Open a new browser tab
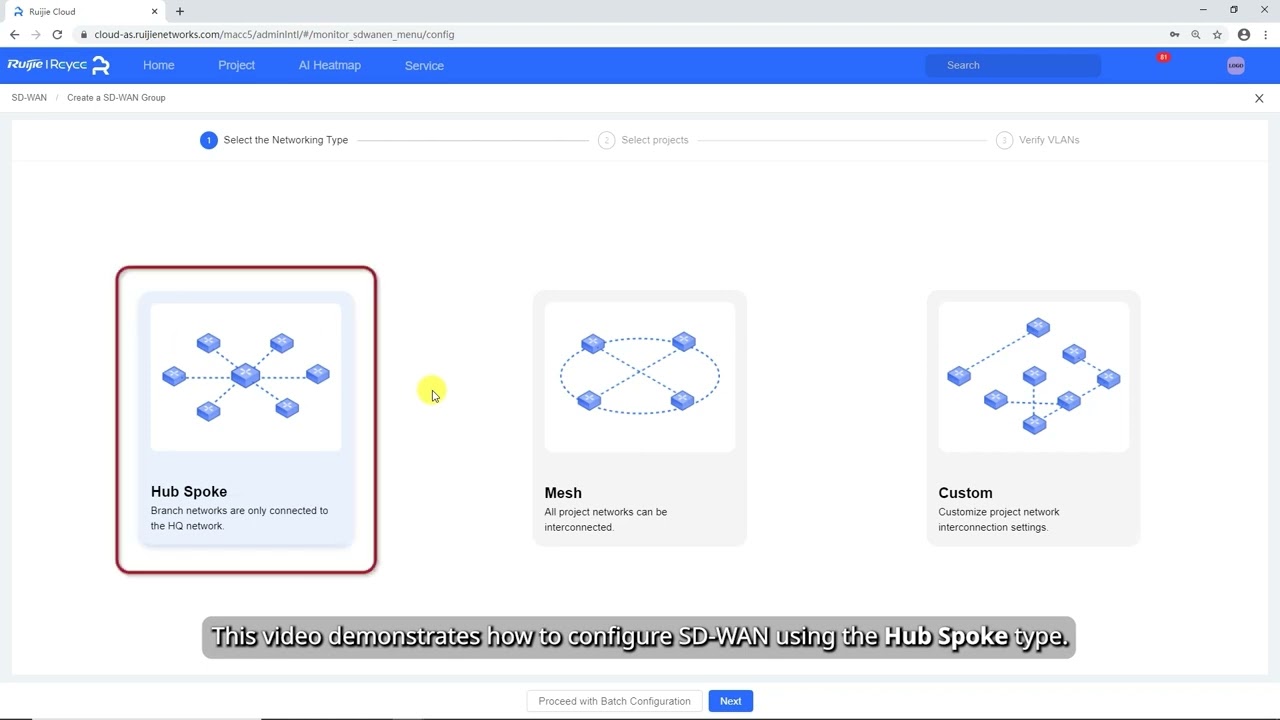Viewport: 1280px width, 720px height. coord(180,11)
